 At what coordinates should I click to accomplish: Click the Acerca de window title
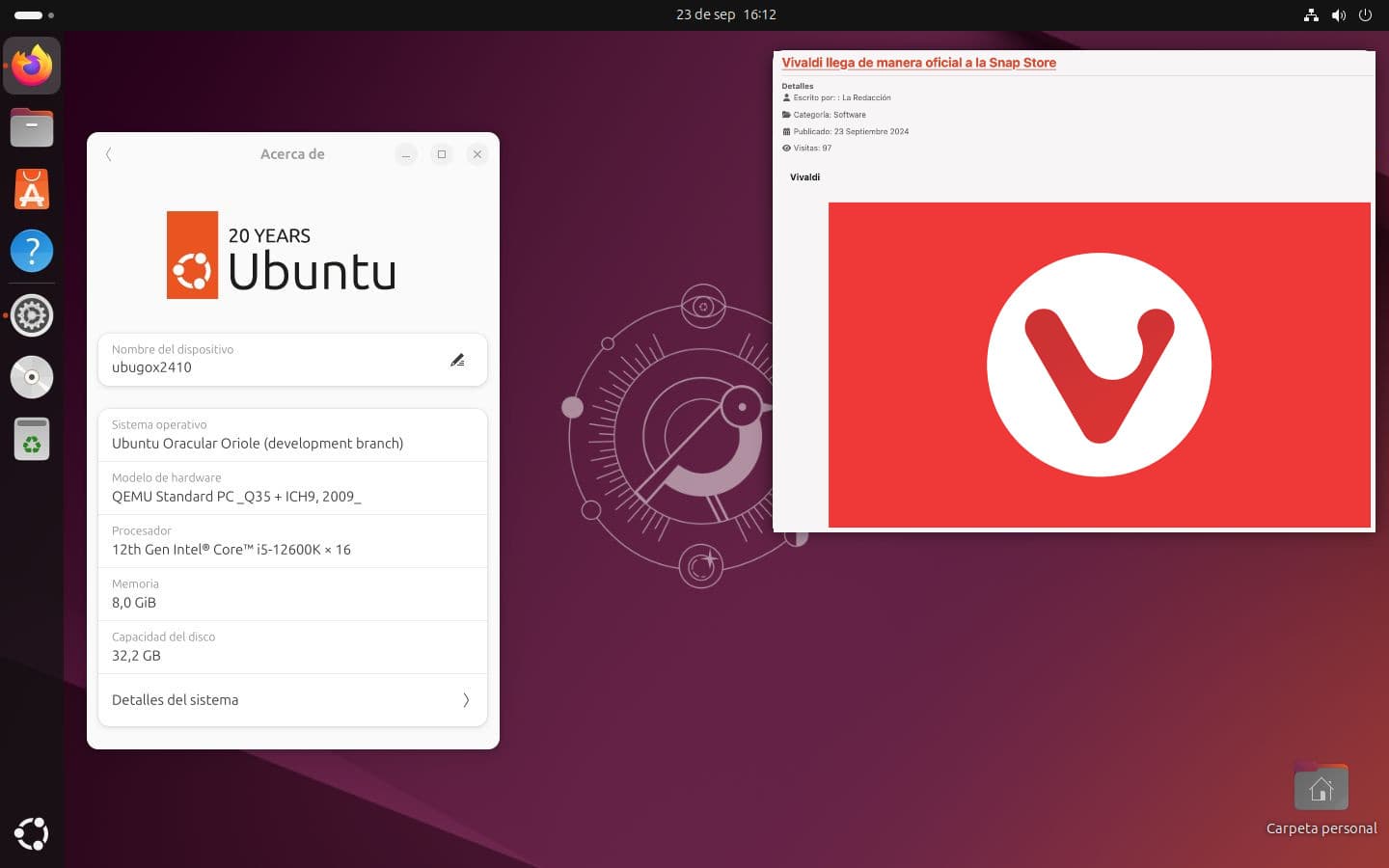click(x=292, y=154)
